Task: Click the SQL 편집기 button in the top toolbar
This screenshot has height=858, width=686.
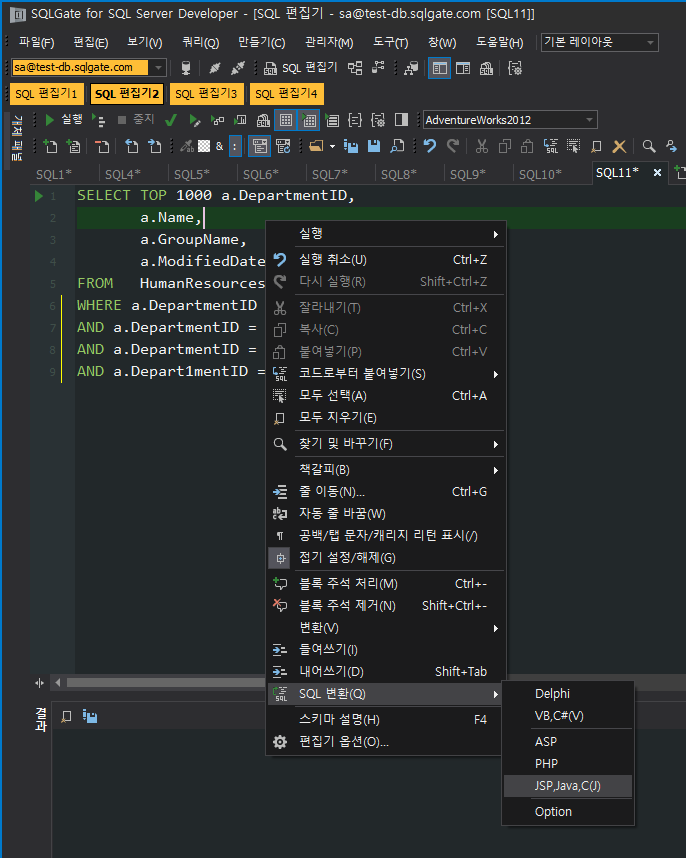Action: pyautogui.click(x=300, y=68)
